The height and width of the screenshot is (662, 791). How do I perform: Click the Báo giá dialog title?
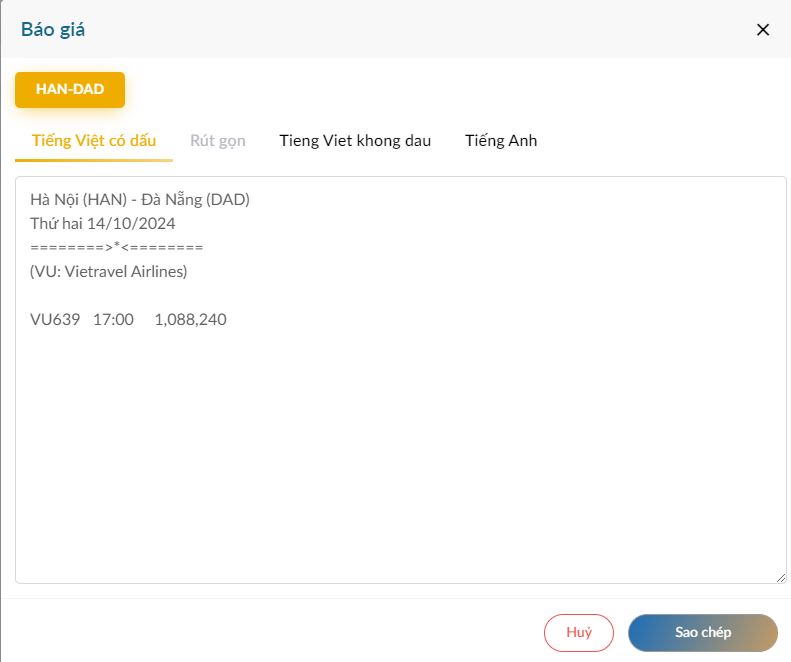[53, 29]
